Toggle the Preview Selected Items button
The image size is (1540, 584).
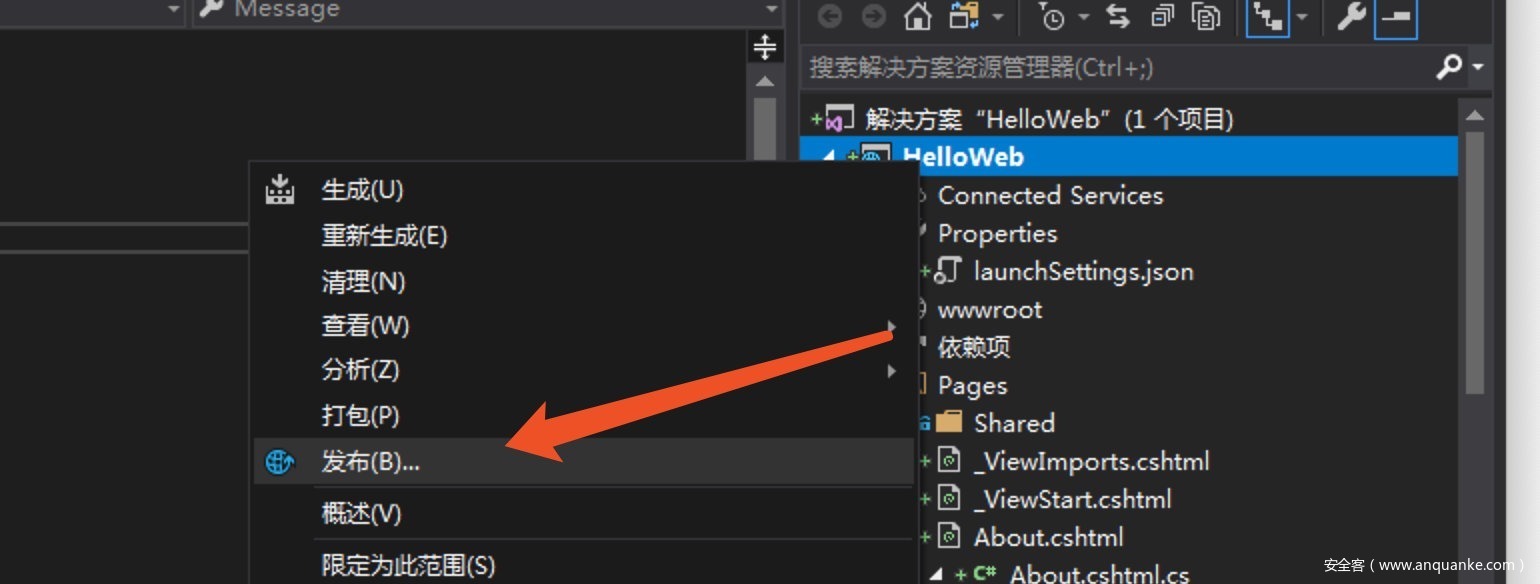pyautogui.click(x=1395, y=18)
